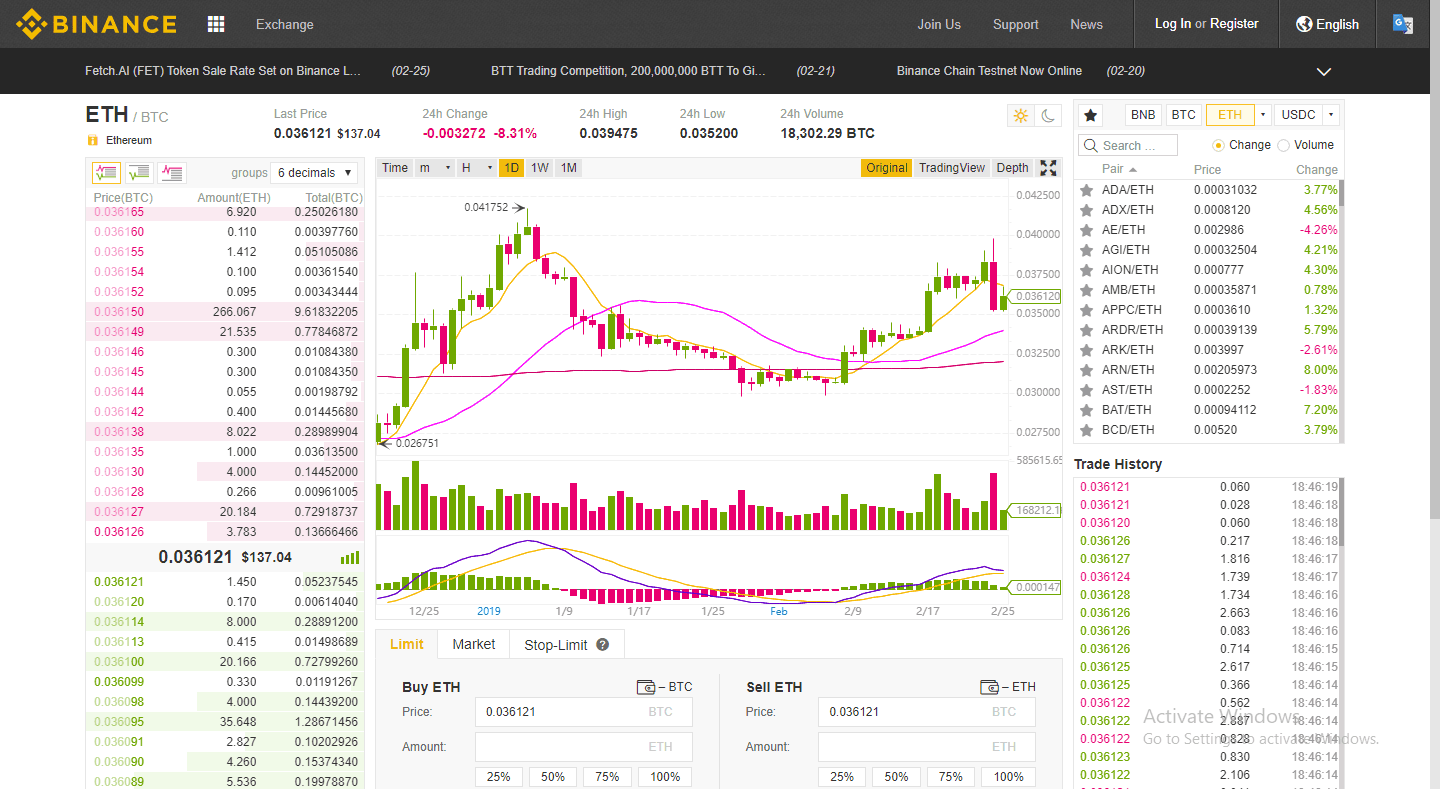Click the Buy ETH Amount field
The width and height of the screenshot is (1440, 789).
pyautogui.click(x=583, y=747)
